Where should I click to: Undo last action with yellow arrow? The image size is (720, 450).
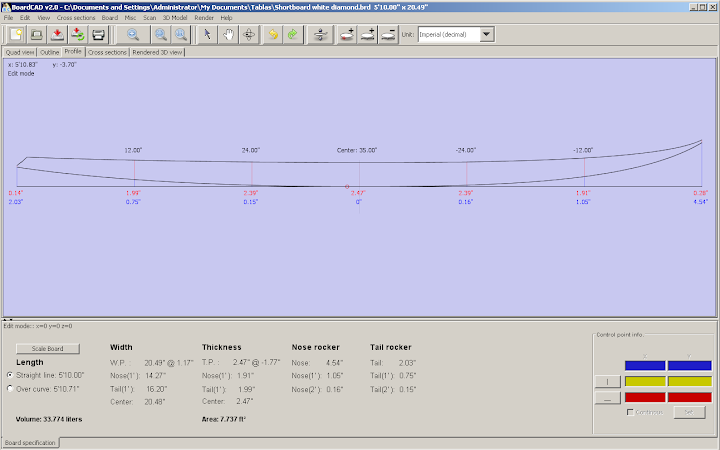click(273, 34)
